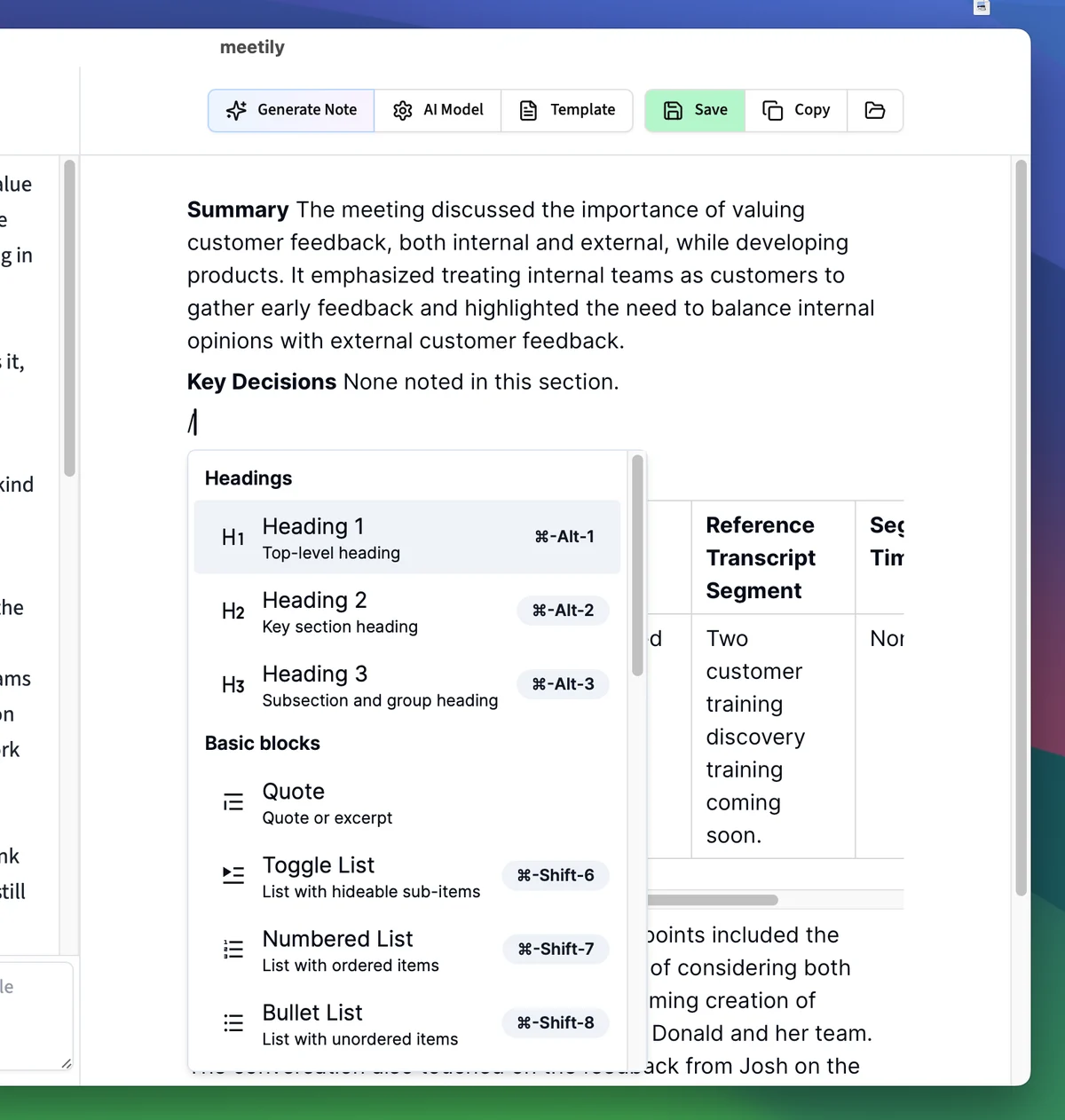Viewport: 1065px width, 1120px height.
Task: Click the 'Subsection and group heading' description
Action: pyautogui.click(x=380, y=700)
